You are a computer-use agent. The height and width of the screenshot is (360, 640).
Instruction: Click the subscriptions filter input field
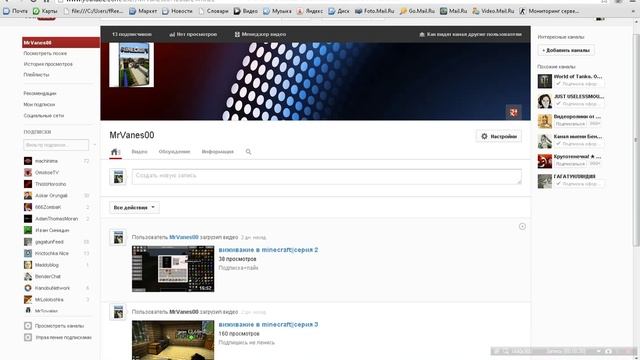56,145
